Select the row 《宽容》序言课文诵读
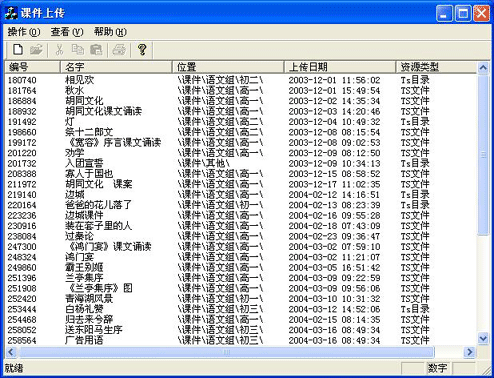494x378 pixels. pos(241,142)
